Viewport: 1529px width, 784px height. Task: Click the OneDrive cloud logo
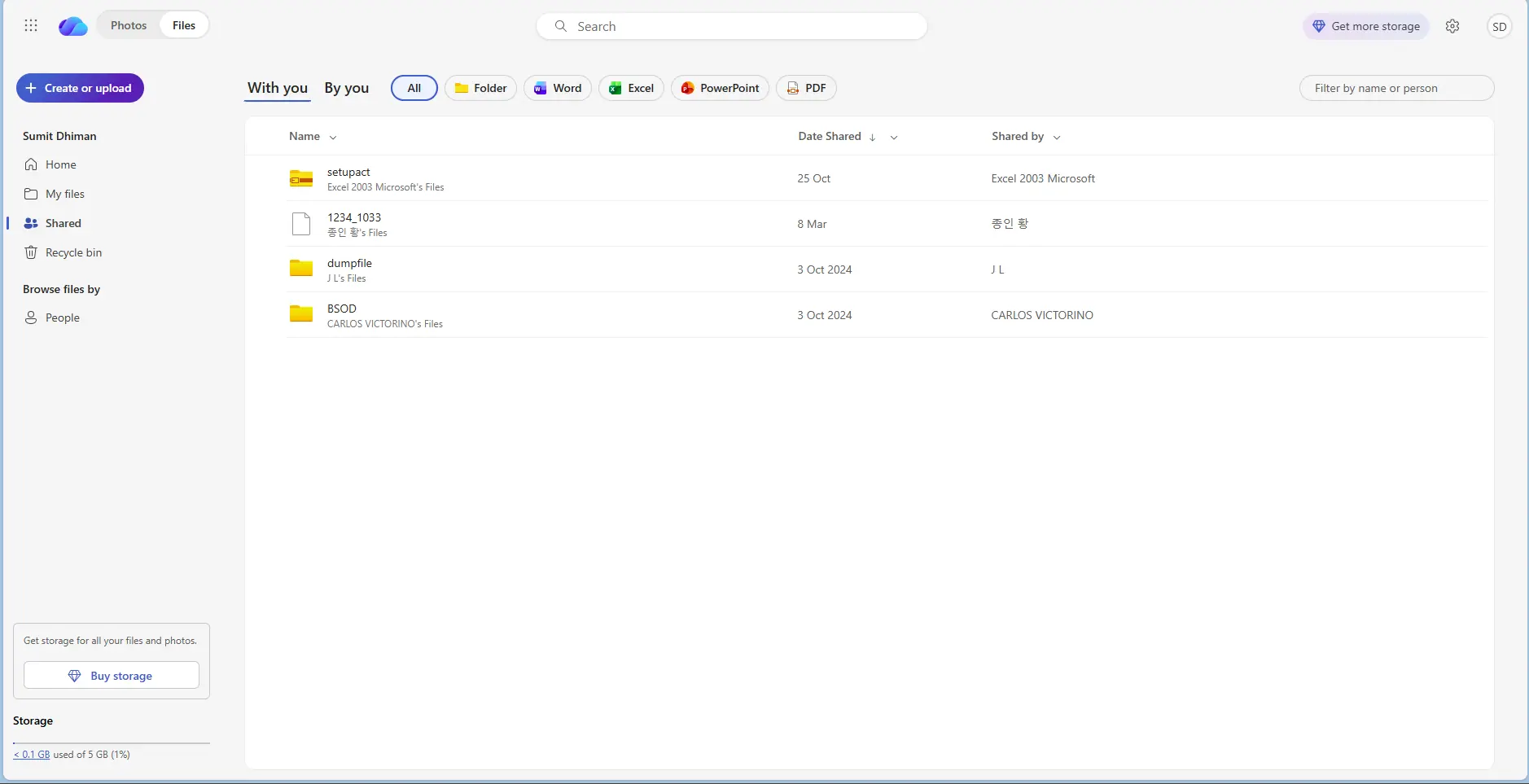point(72,26)
